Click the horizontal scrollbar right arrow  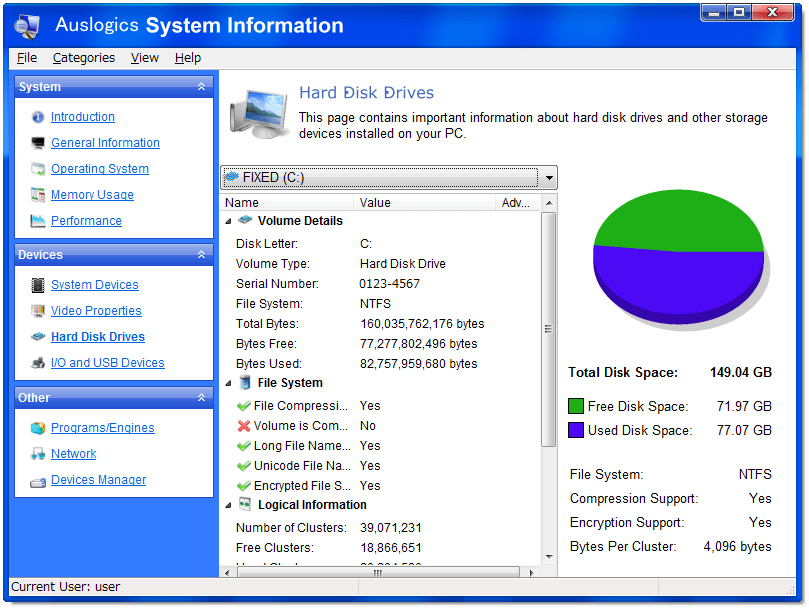(x=531, y=572)
